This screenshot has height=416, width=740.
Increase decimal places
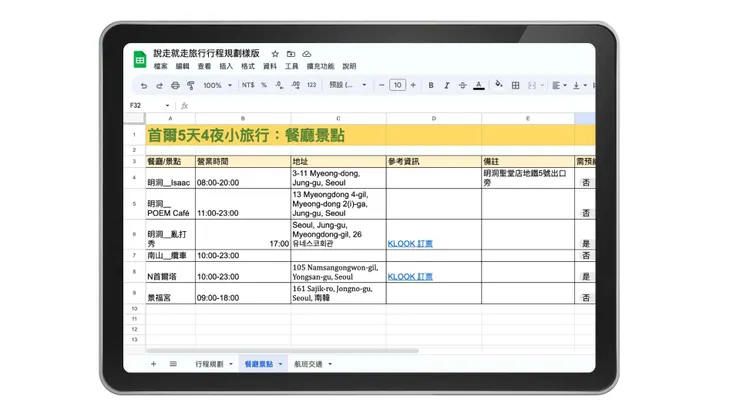tap(295, 85)
